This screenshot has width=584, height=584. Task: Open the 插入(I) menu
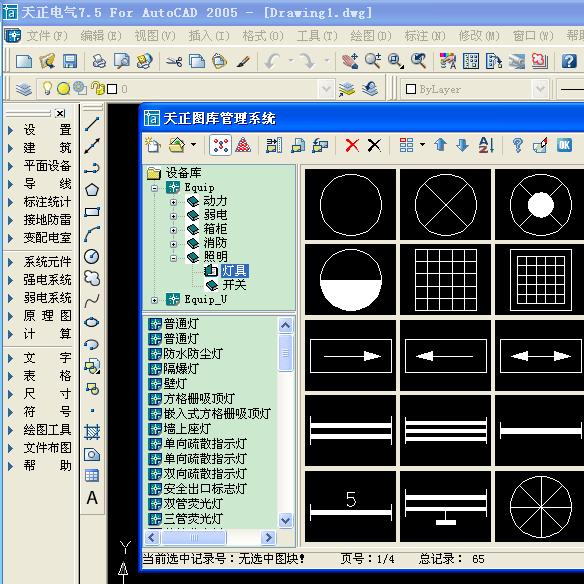[209, 36]
